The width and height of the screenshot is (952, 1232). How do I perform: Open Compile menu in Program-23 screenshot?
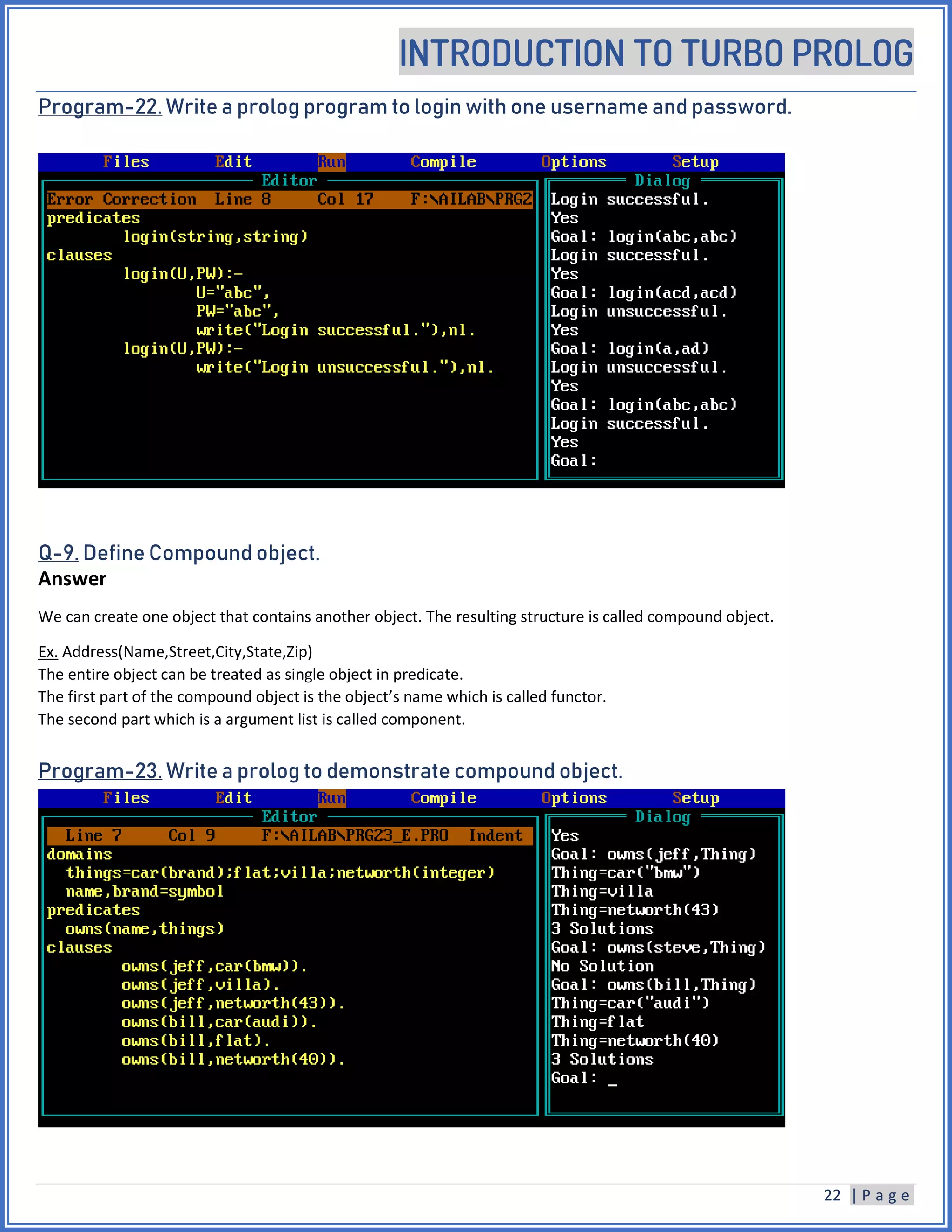click(443, 798)
